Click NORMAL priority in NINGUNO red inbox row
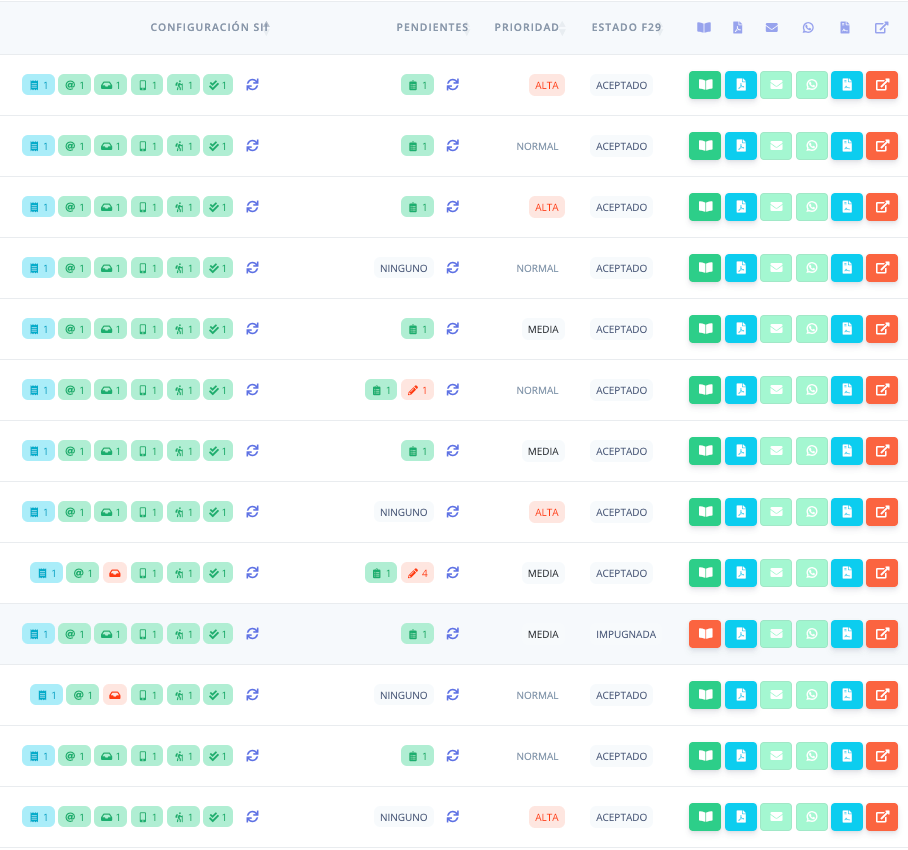 (537, 695)
